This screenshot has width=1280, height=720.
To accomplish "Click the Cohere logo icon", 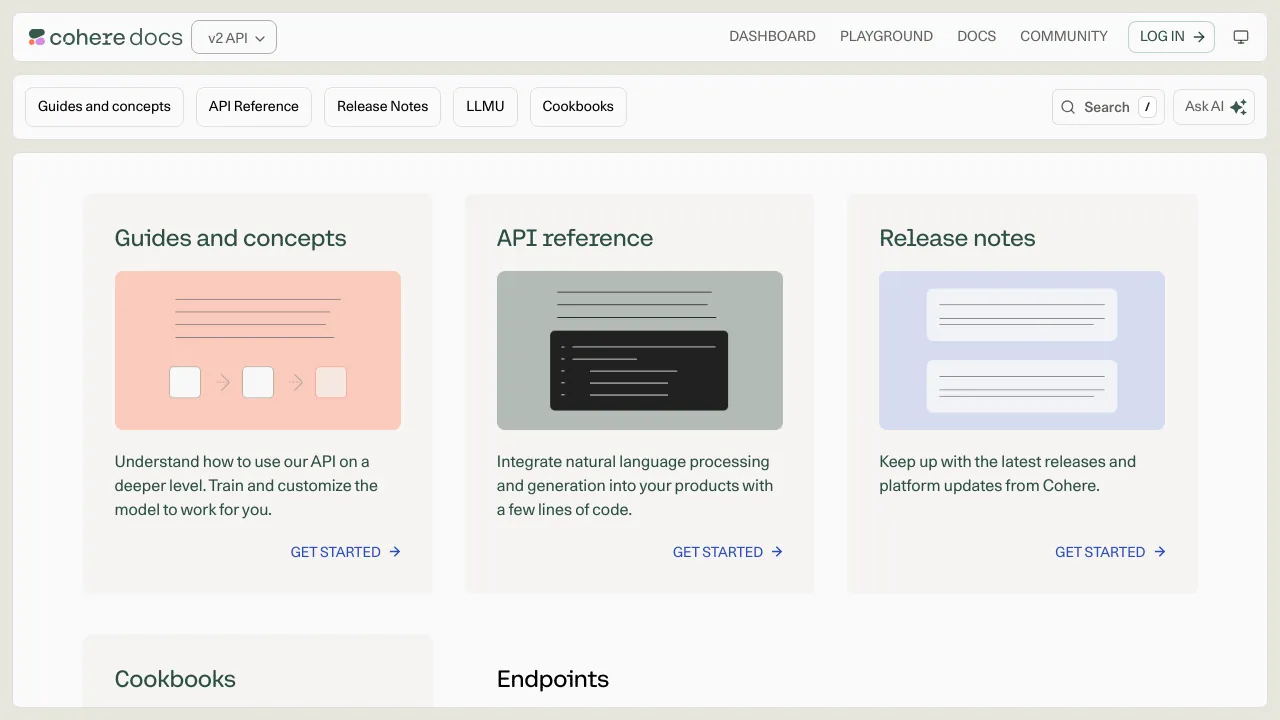I will [x=37, y=38].
